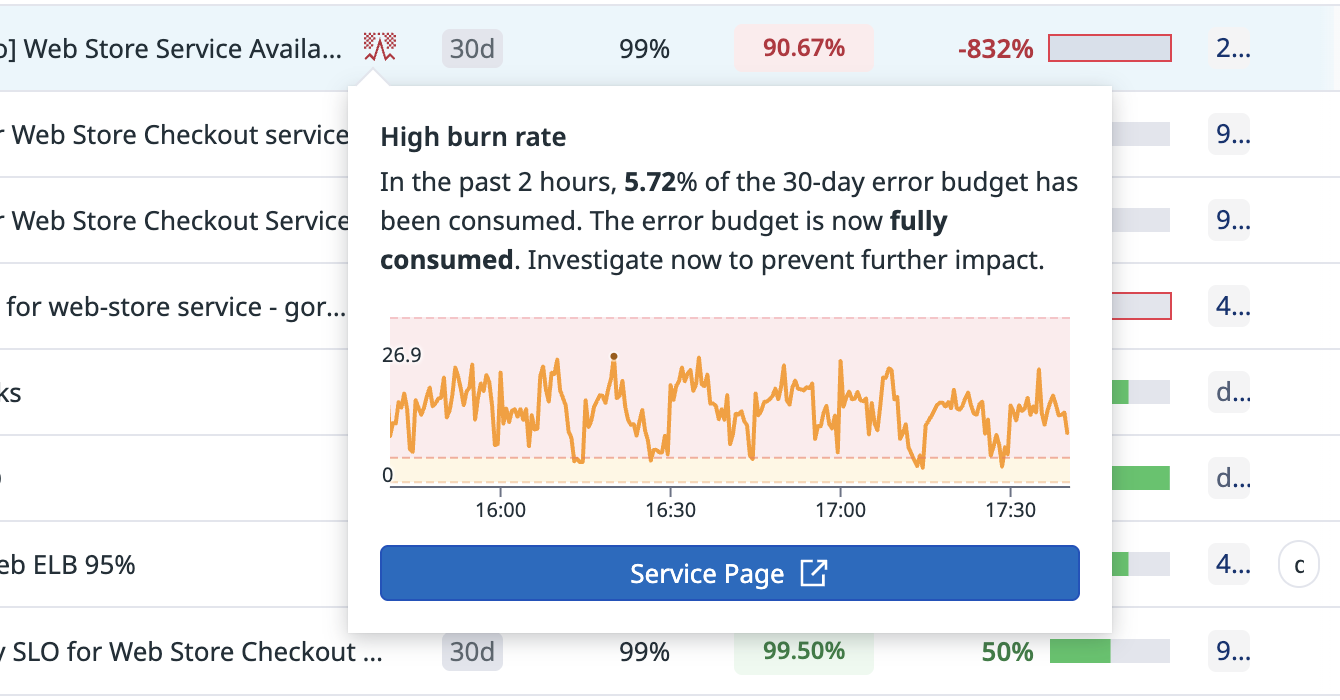
Task: Click the red 90.67% status badge
Action: (x=803, y=48)
